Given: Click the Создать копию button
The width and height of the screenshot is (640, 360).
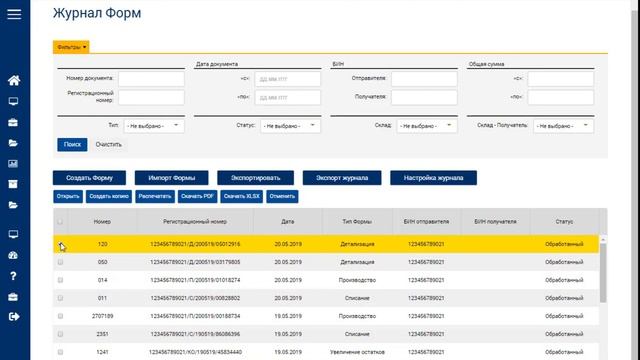Looking at the screenshot, I should pos(109,196).
